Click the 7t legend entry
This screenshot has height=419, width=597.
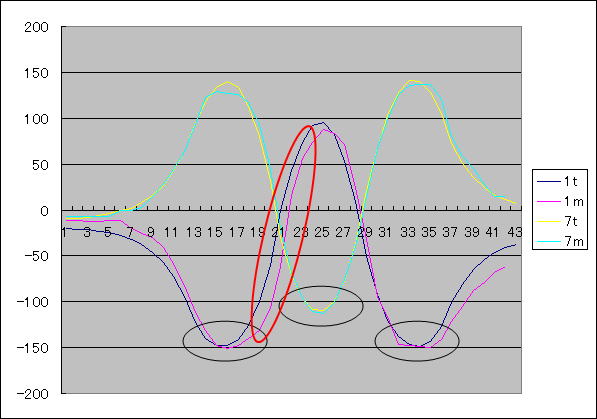point(560,221)
